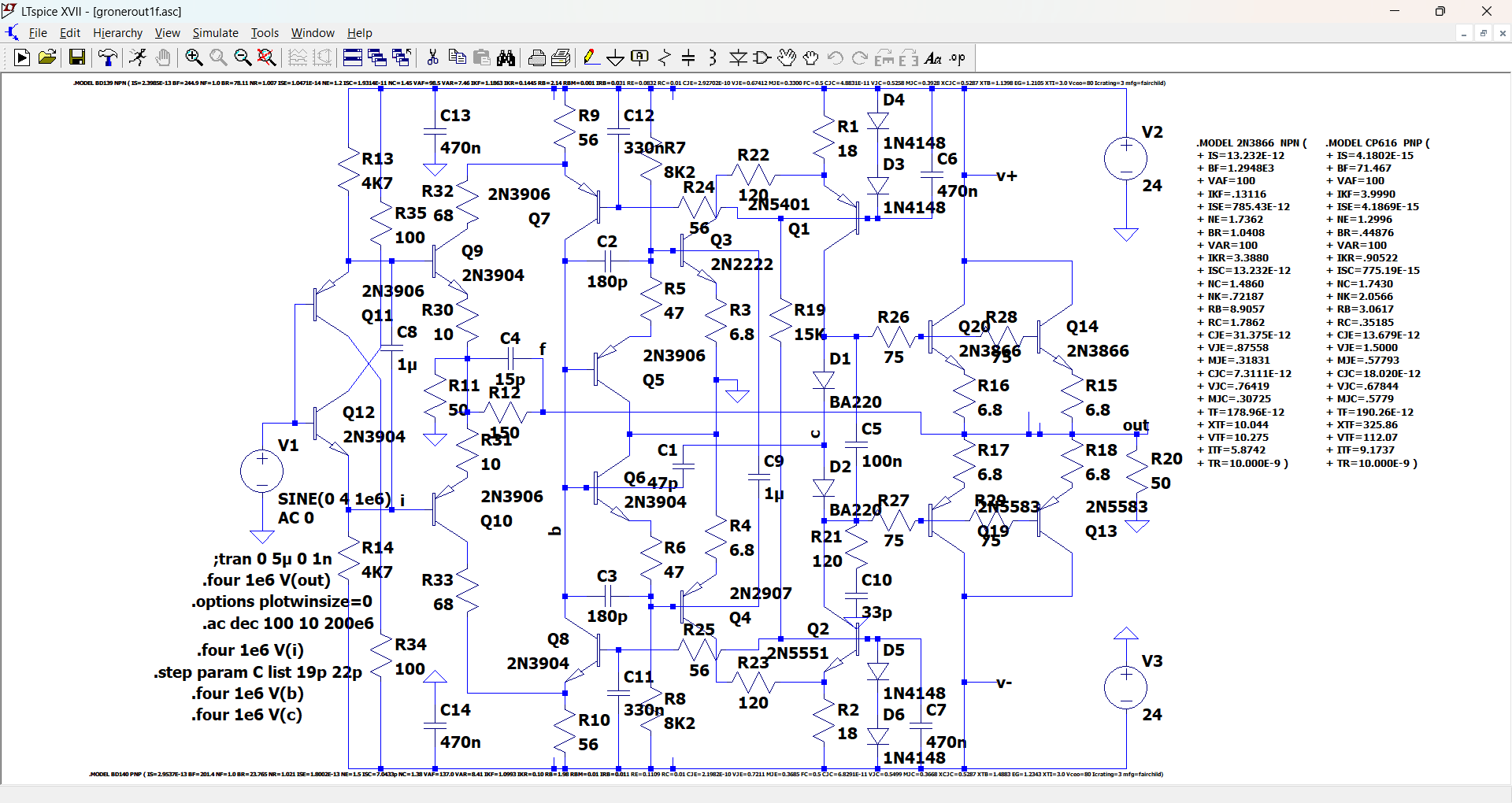Open the Tools menu
The image size is (1512, 803).
(265, 33)
